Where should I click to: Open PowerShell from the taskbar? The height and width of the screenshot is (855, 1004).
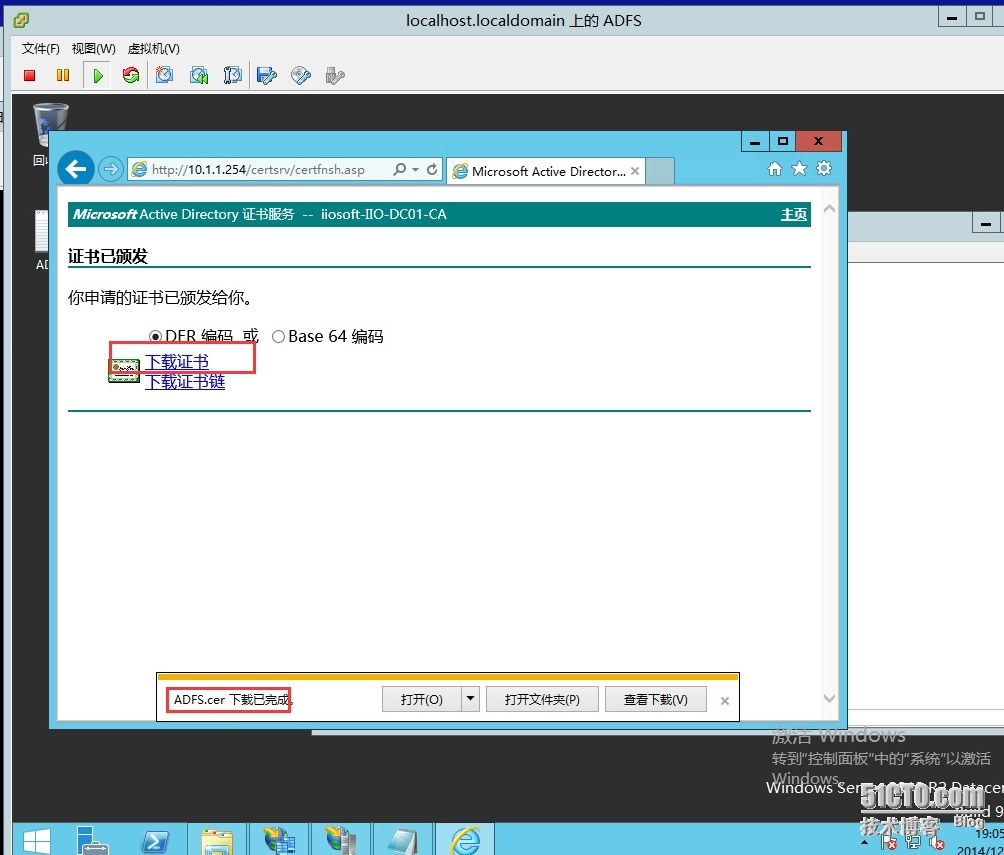[x=155, y=842]
